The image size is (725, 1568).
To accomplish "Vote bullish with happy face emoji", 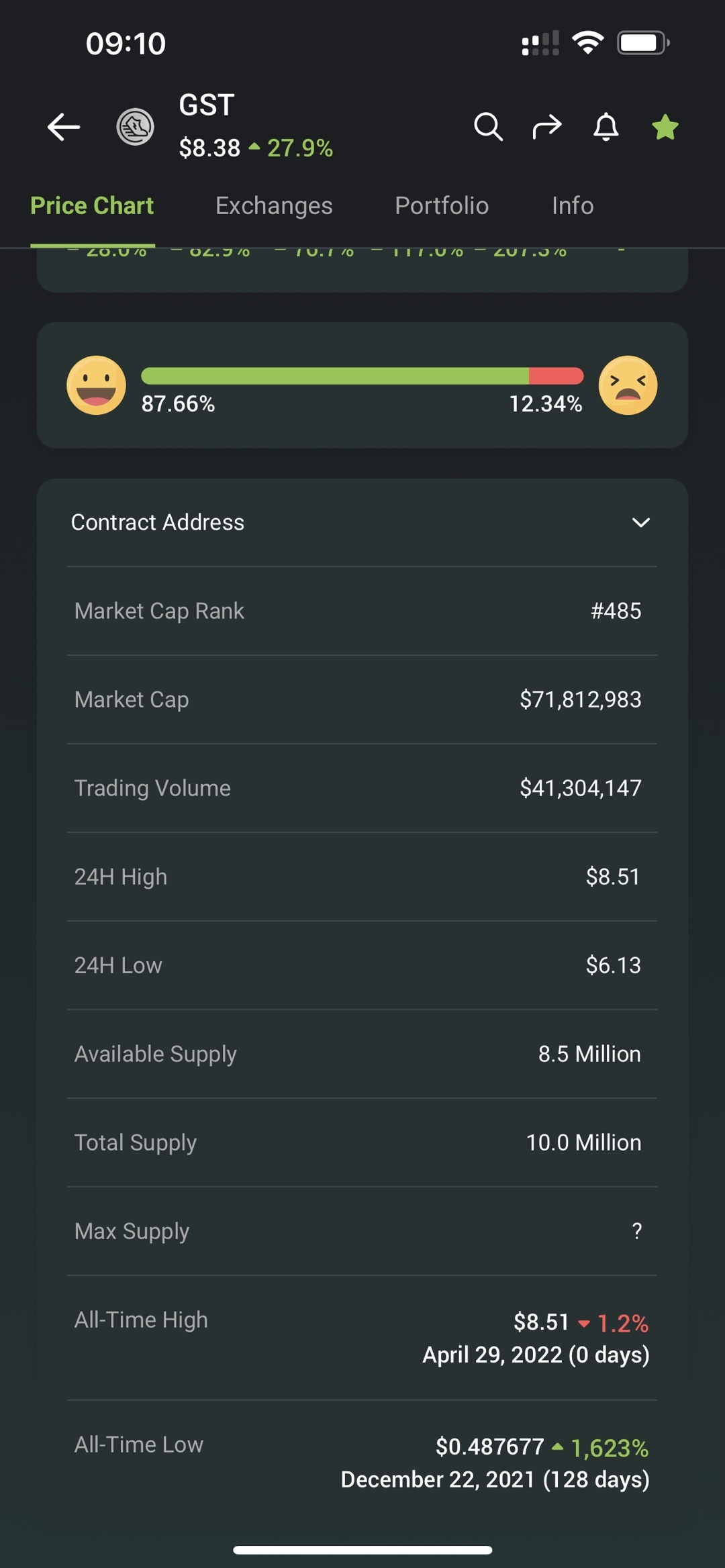I will [96, 385].
